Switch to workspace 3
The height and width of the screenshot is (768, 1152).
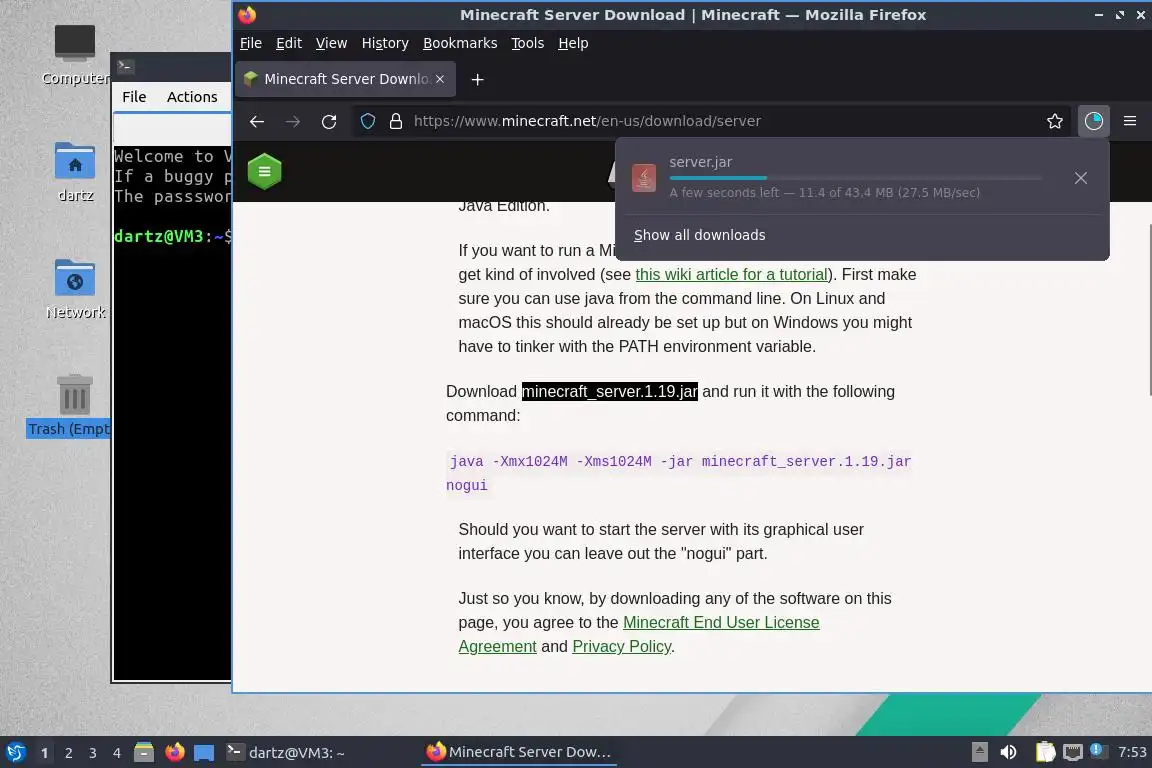[x=93, y=753]
